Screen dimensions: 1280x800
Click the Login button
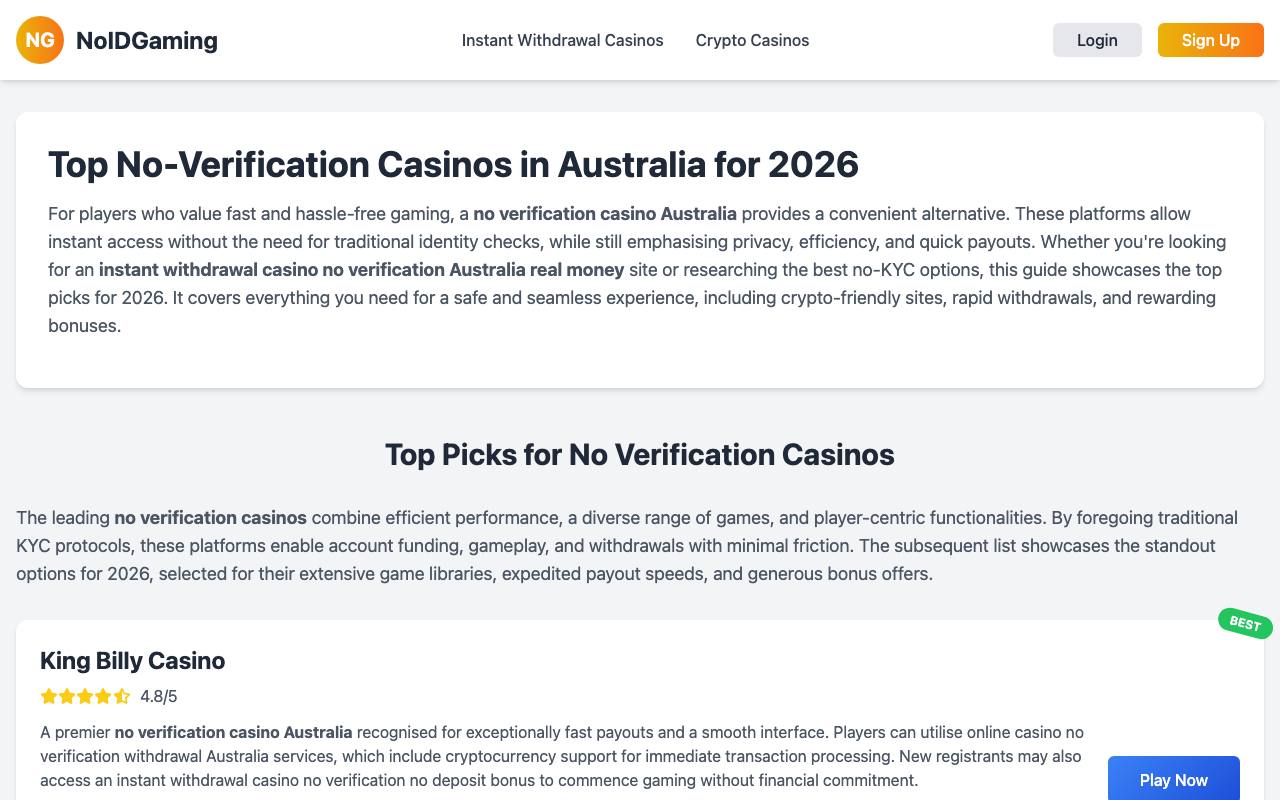click(1097, 40)
